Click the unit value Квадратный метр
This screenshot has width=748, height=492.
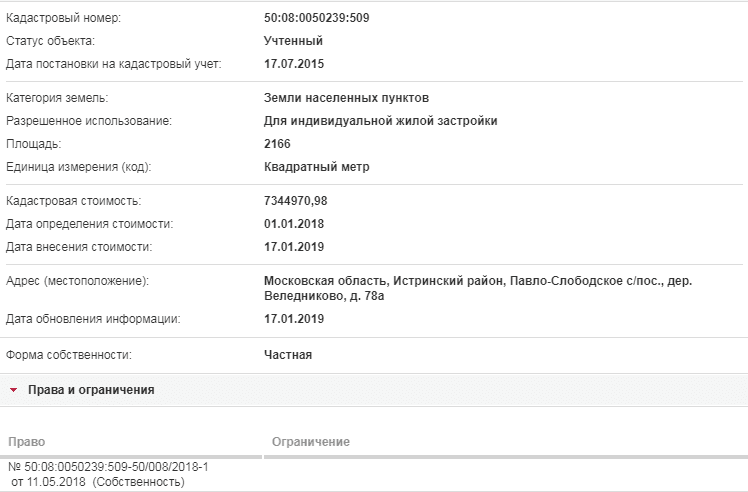coord(317,167)
